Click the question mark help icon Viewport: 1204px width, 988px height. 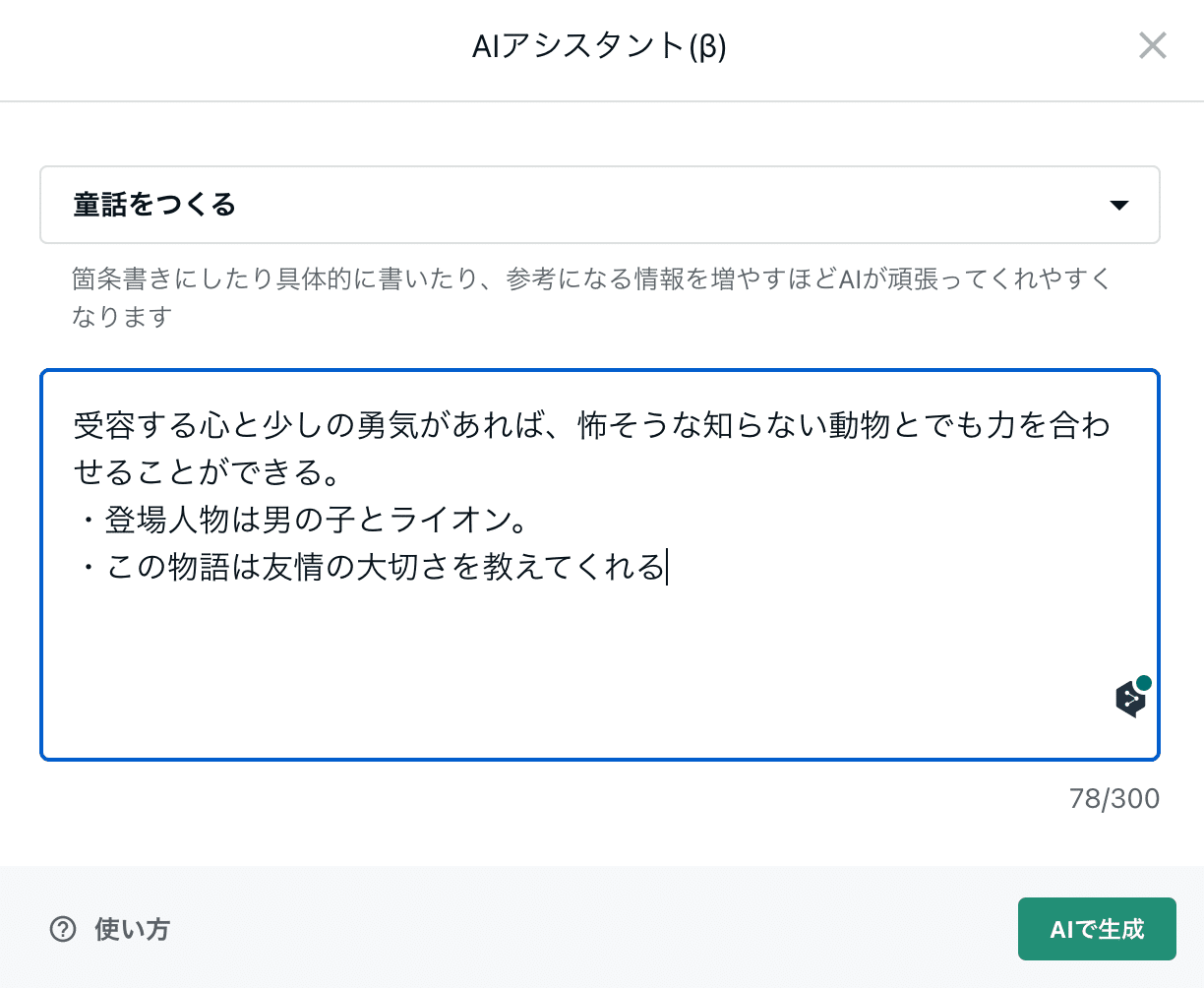coord(63,929)
